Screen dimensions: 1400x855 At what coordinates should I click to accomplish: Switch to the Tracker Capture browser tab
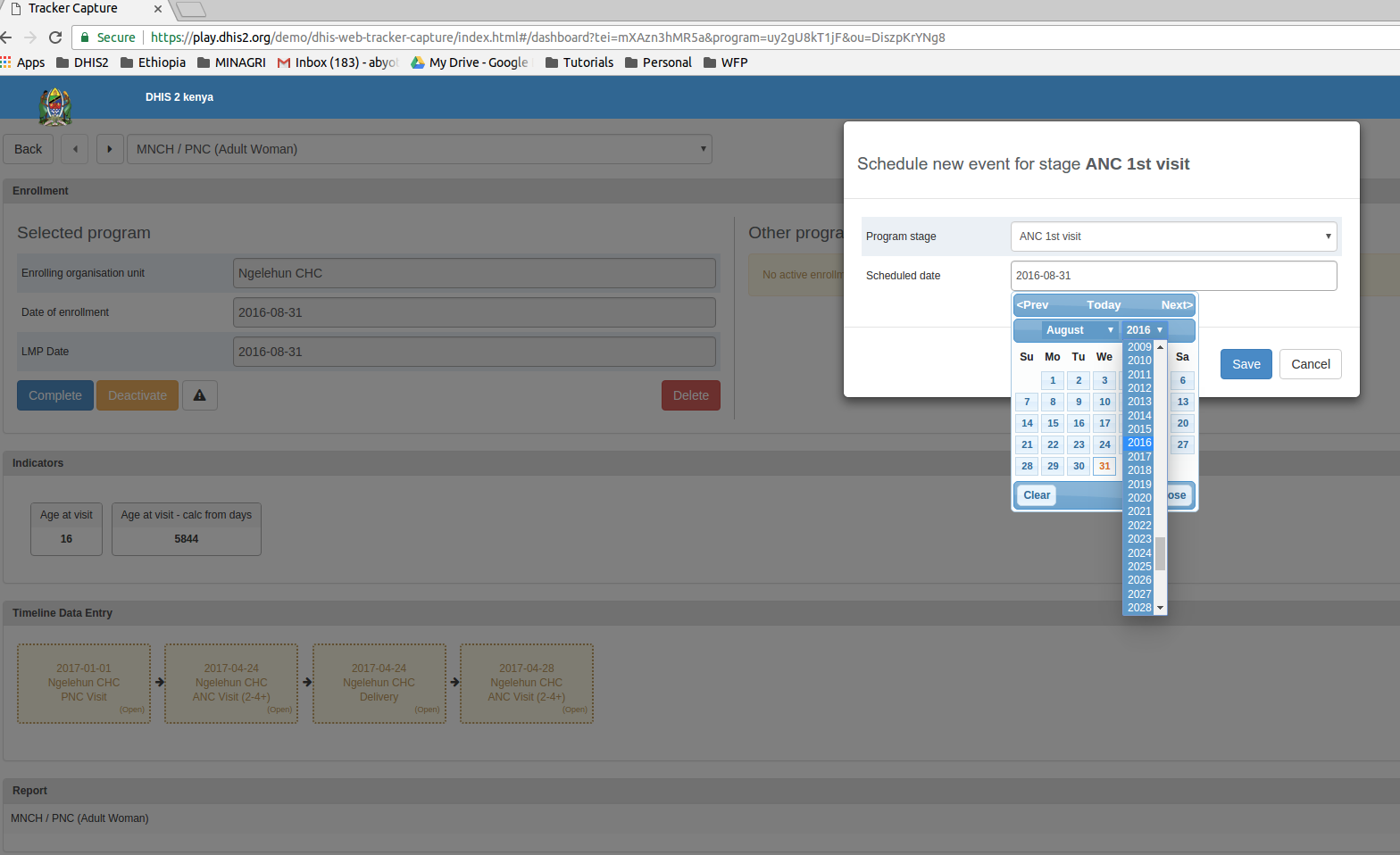coord(80,9)
